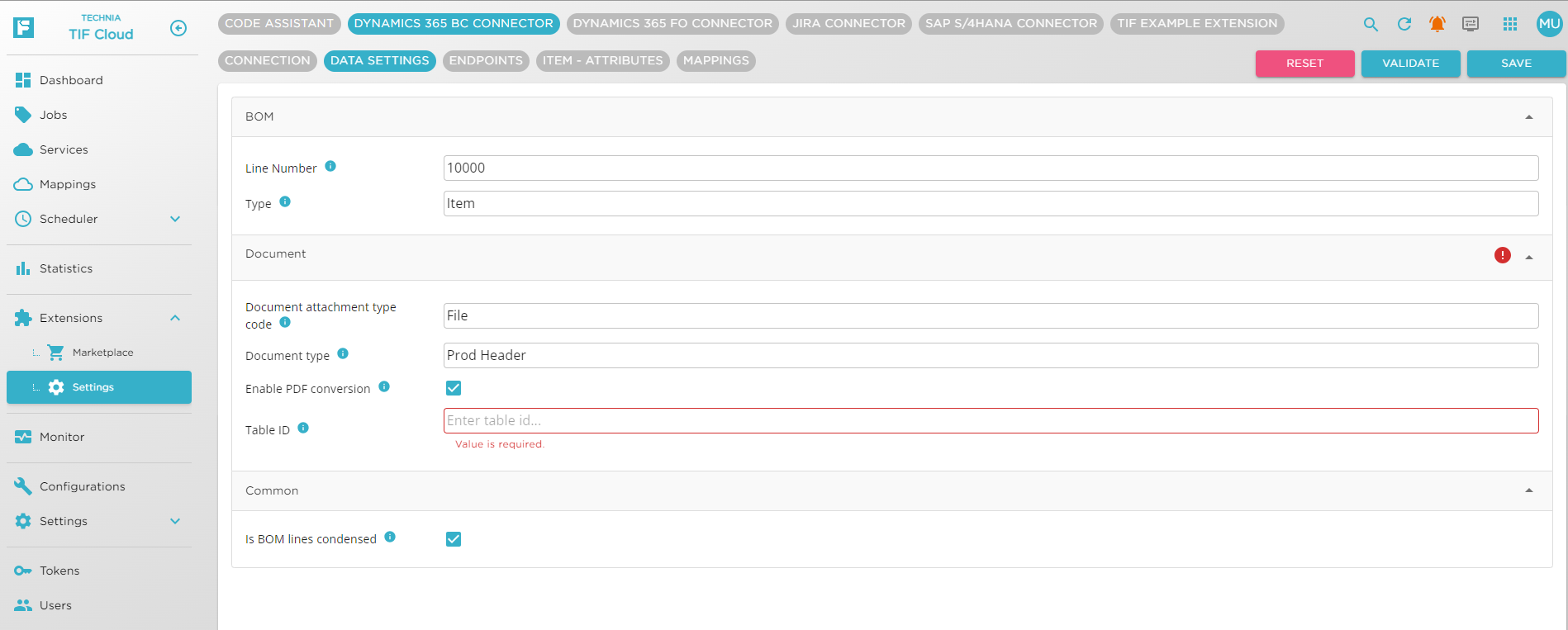Image resolution: width=1568 pixels, height=630 pixels.
Task: Uncheck Enable PDF conversion checkbox
Action: pyautogui.click(x=454, y=388)
